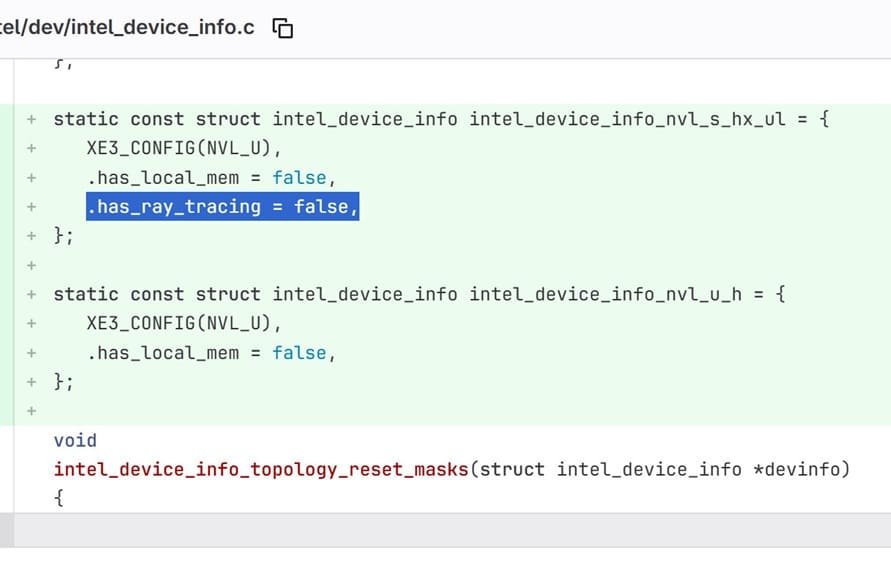Image resolution: width=891 pixels, height=561 pixels.
Task: Click the copy file path icon
Action: point(283,28)
